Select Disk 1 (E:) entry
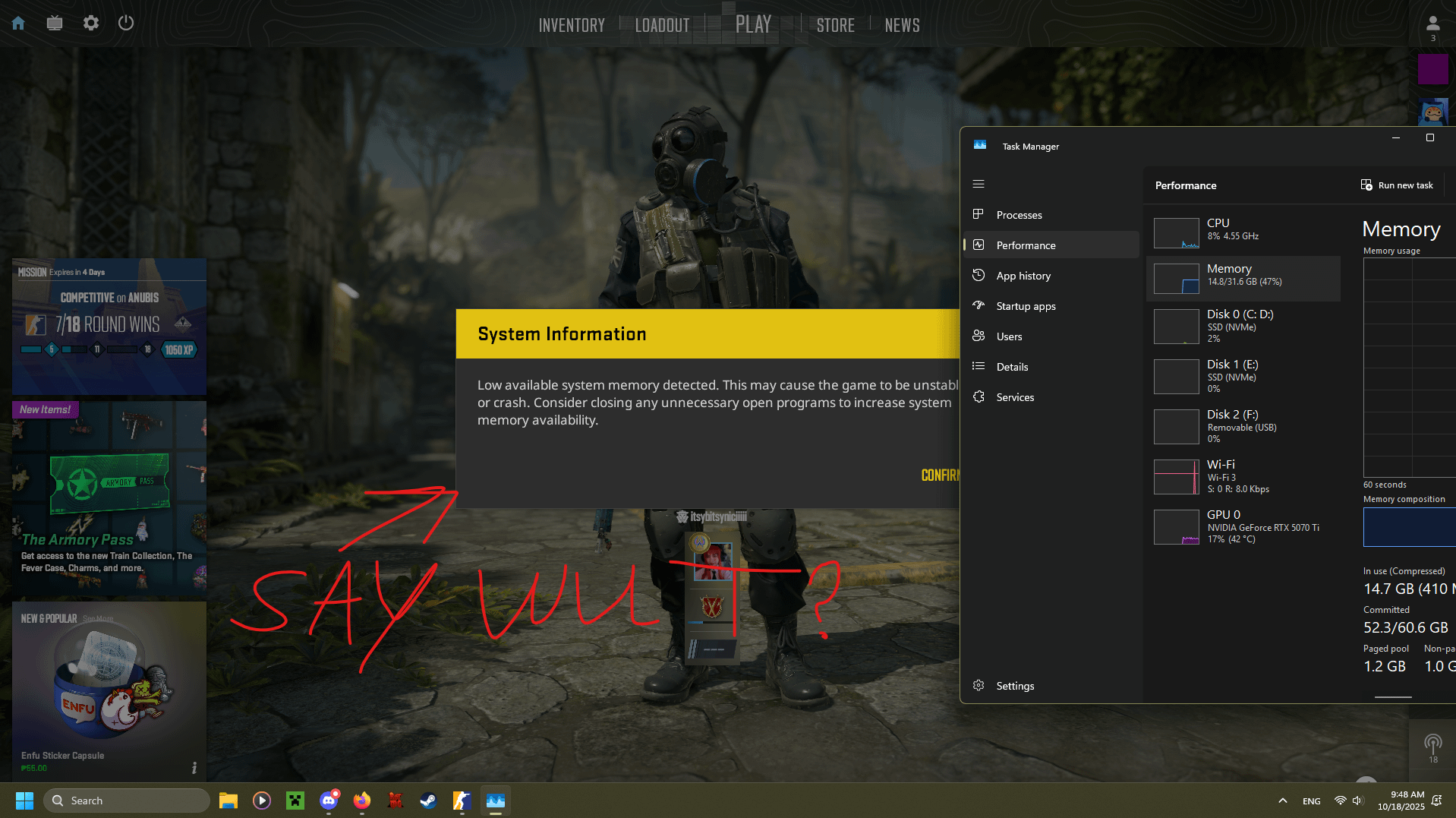 tap(1243, 377)
